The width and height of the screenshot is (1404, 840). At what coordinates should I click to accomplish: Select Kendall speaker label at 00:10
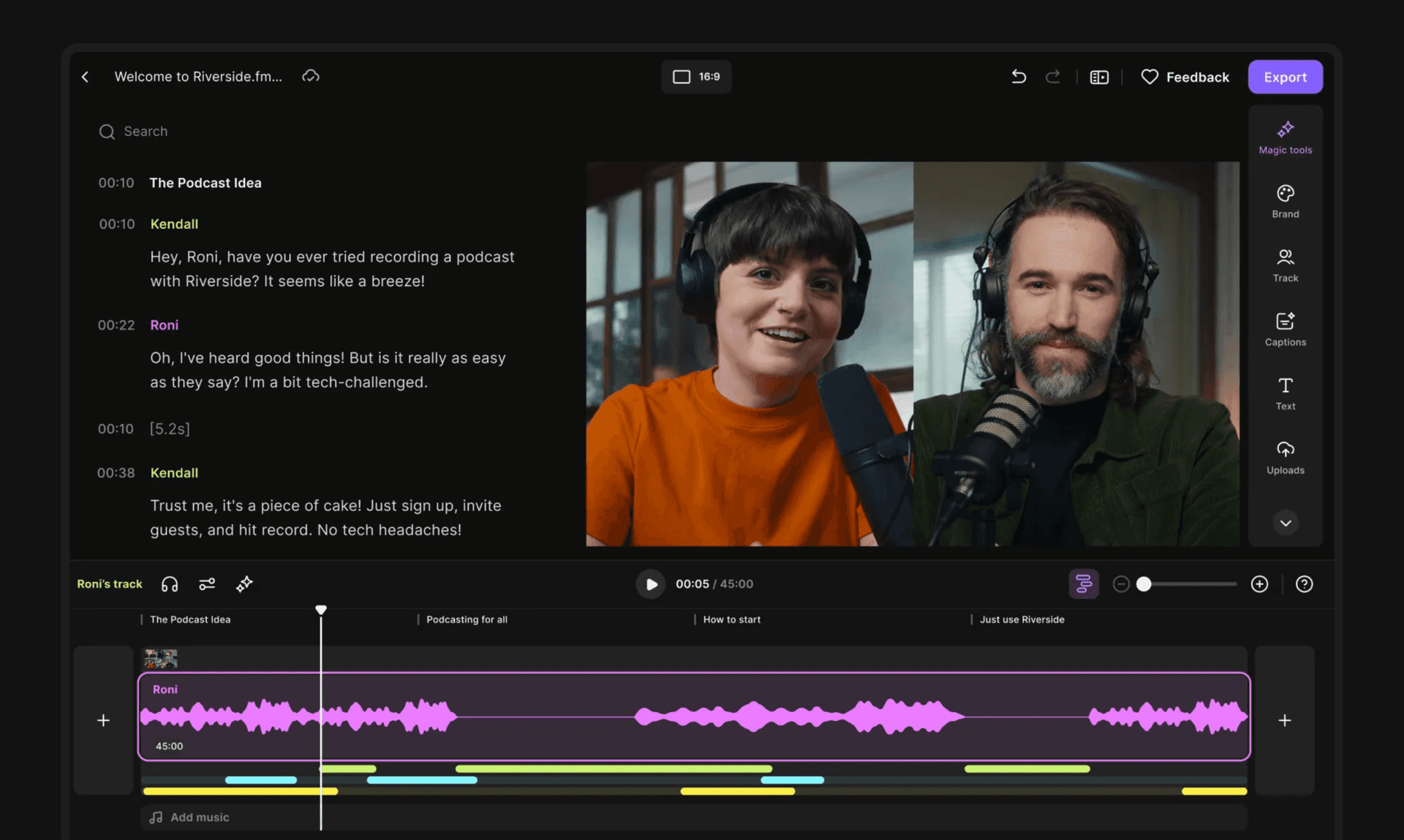click(x=174, y=224)
